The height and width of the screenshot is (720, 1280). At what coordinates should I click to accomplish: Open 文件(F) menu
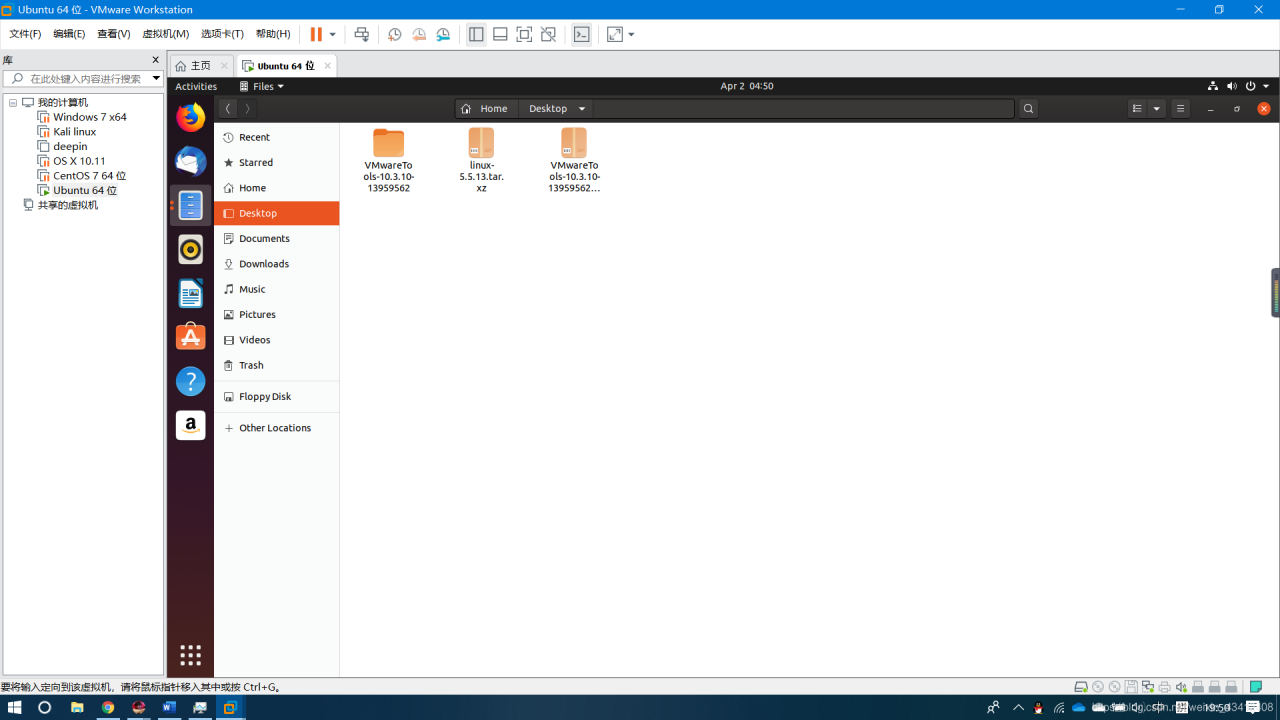pyautogui.click(x=25, y=34)
